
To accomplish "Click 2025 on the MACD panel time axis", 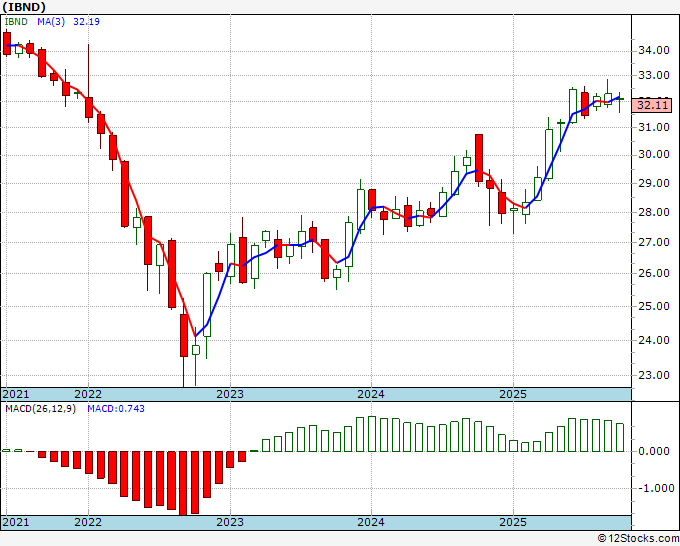I will click(x=513, y=522).
